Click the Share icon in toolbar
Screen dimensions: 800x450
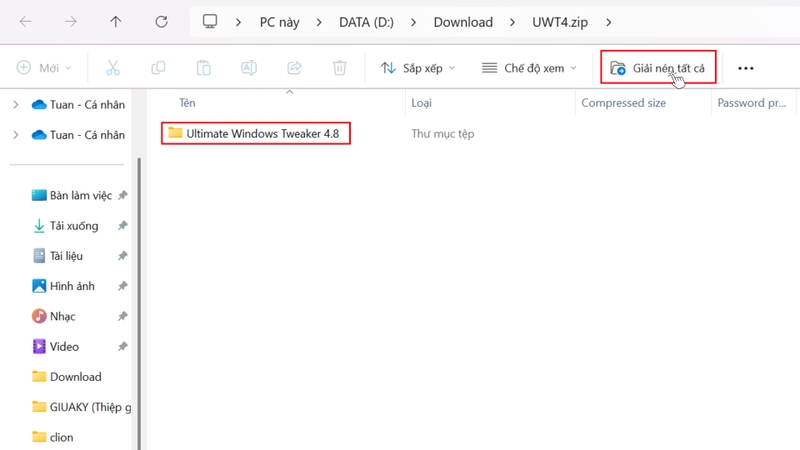tap(294, 68)
